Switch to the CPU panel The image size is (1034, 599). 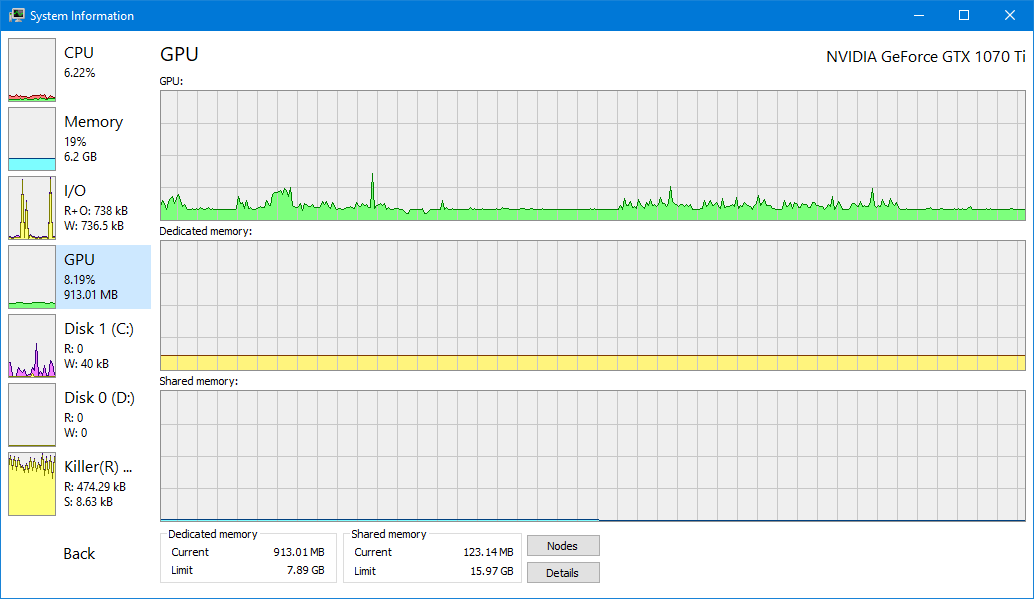pos(79,52)
